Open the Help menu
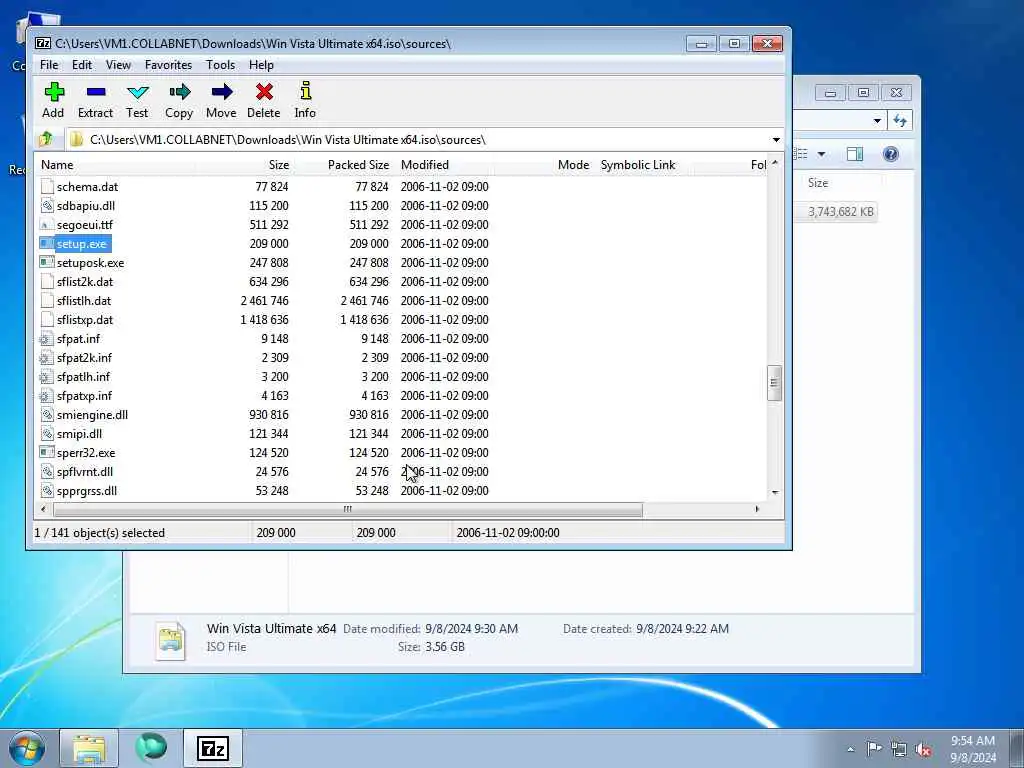This screenshot has height=768, width=1024. coord(261,65)
